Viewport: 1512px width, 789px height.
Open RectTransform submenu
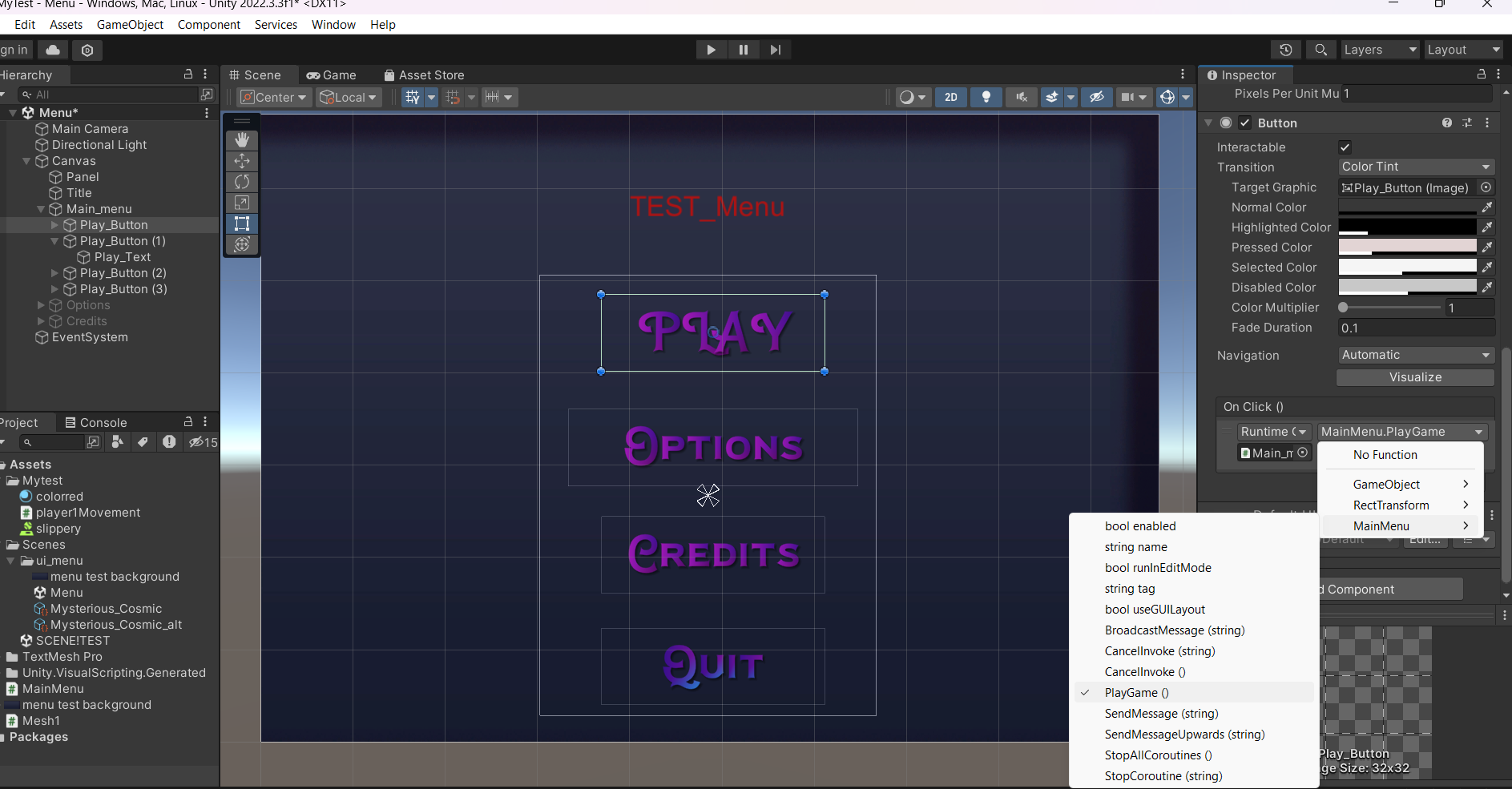pos(1401,505)
